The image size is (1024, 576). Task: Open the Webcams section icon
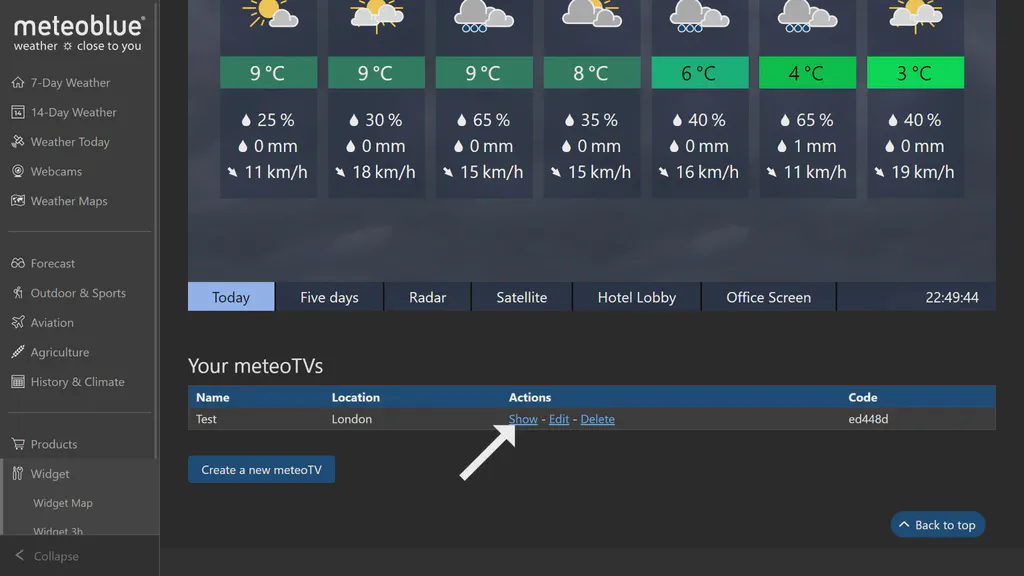click(x=18, y=171)
